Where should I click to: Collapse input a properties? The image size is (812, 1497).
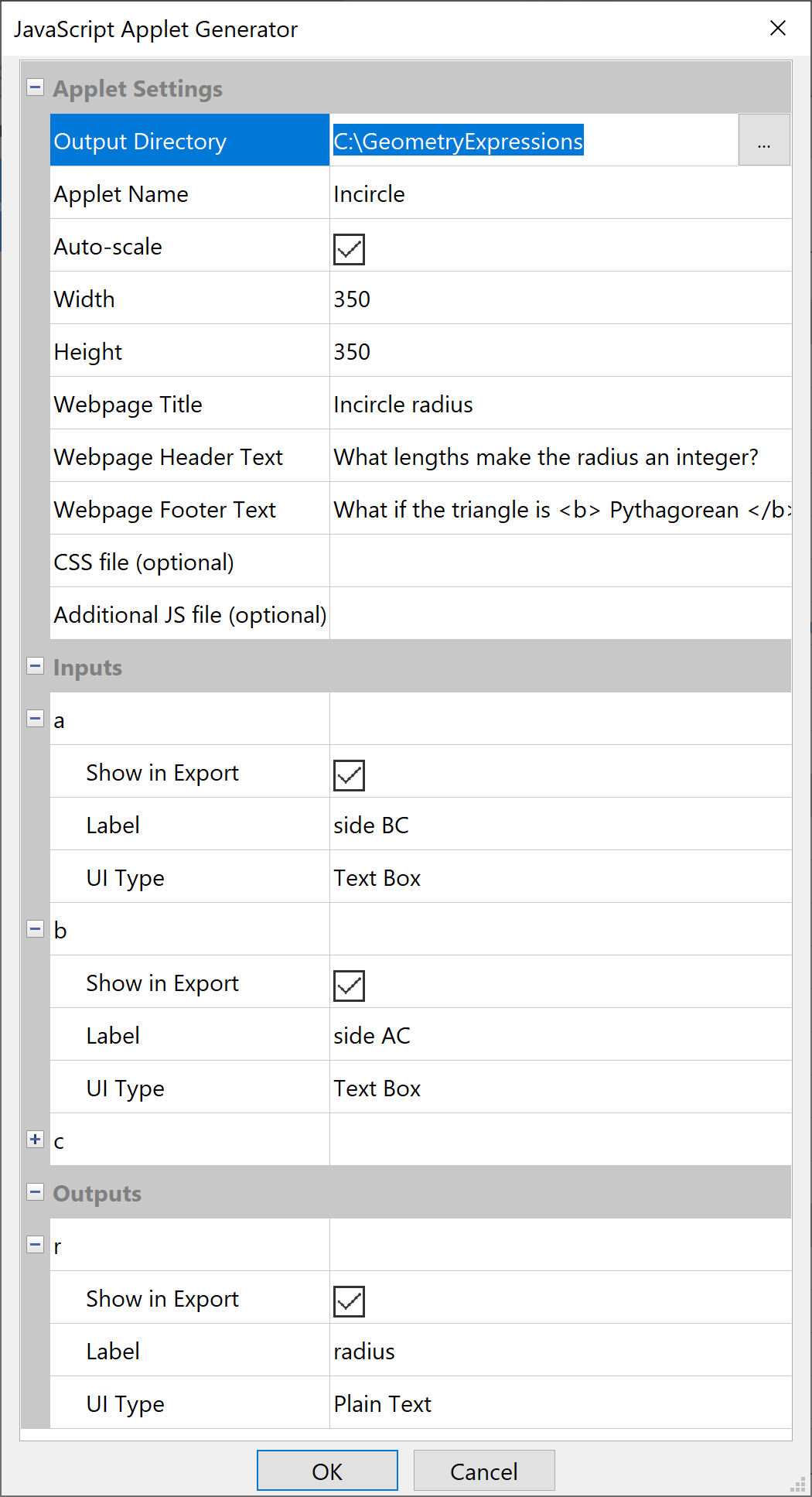pos(35,718)
